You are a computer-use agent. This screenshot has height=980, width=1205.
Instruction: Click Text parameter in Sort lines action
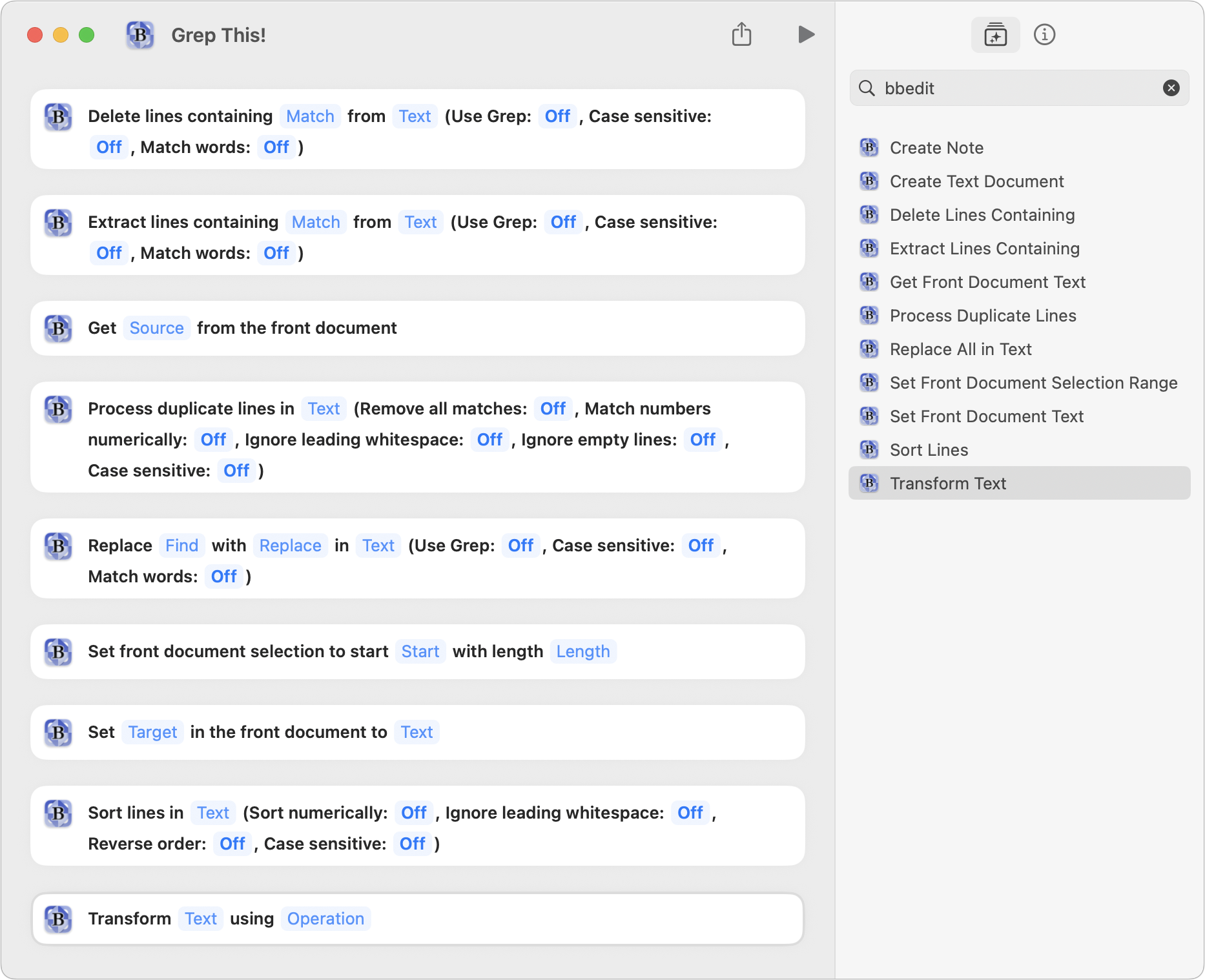[x=213, y=813]
